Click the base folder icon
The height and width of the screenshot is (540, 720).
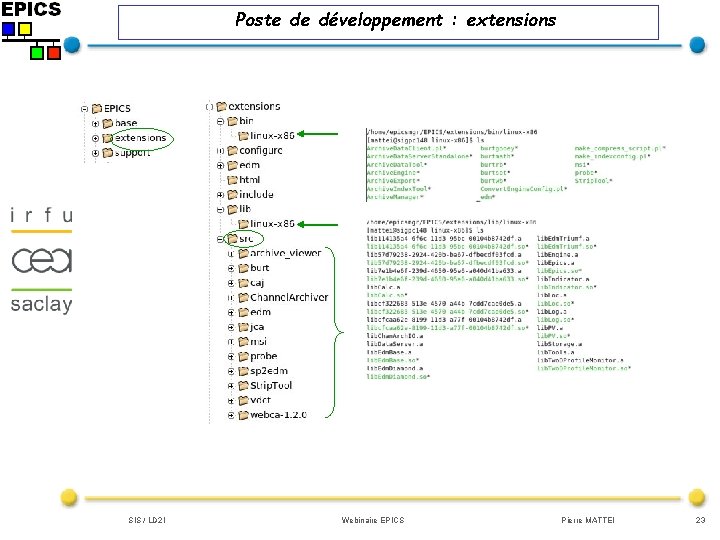107,124
